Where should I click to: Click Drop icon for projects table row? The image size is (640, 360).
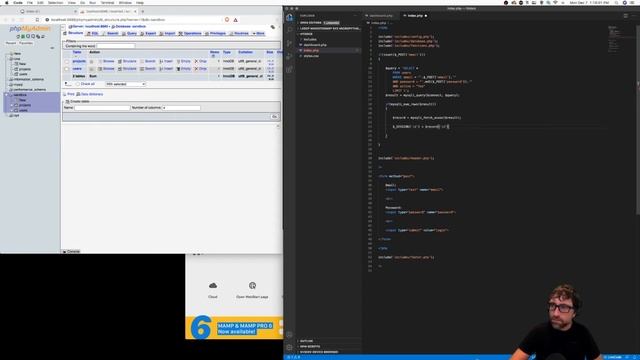(x=196, y=61)
